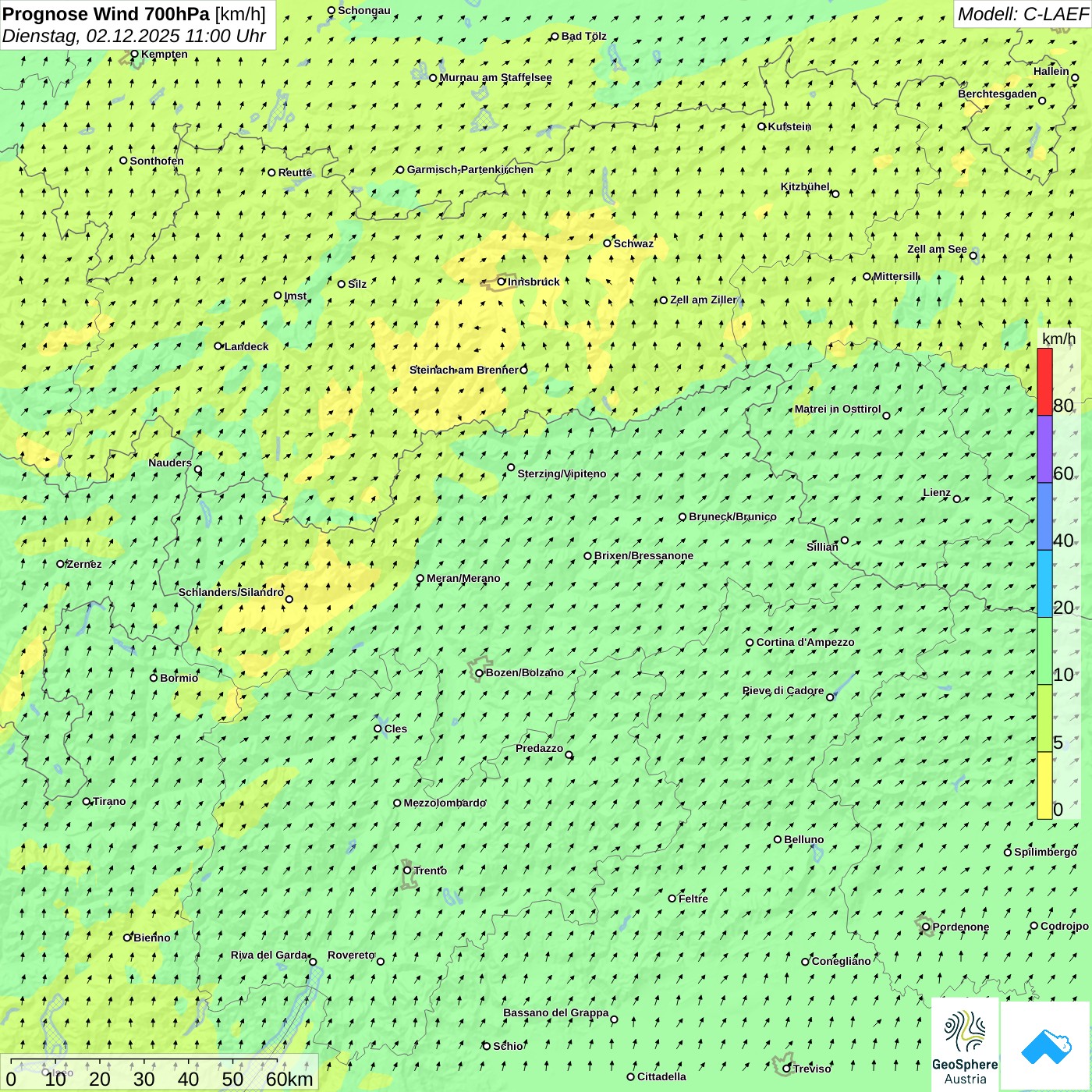Click the 'Bienno' label

(151, 938)
